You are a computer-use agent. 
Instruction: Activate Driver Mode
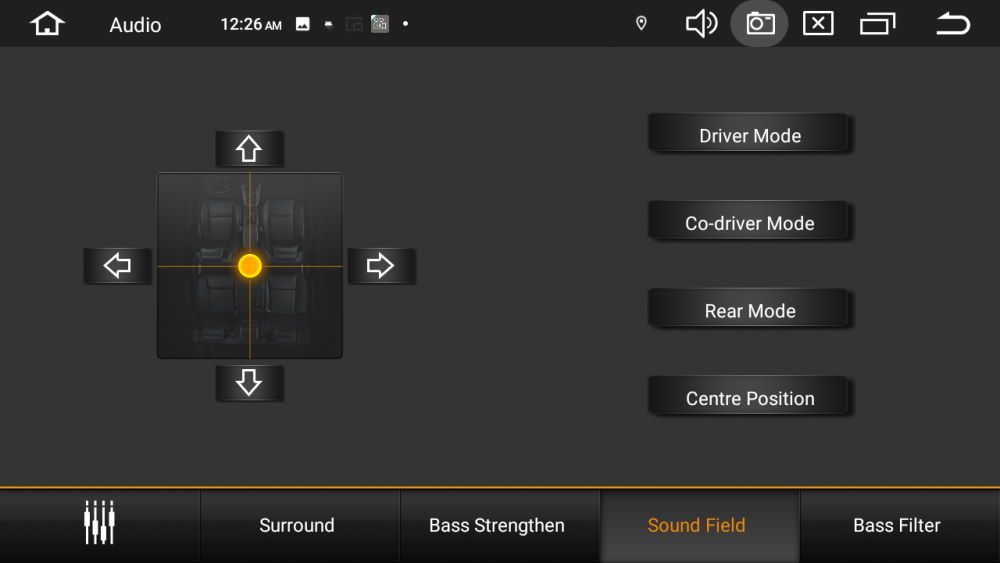(750, 135)
